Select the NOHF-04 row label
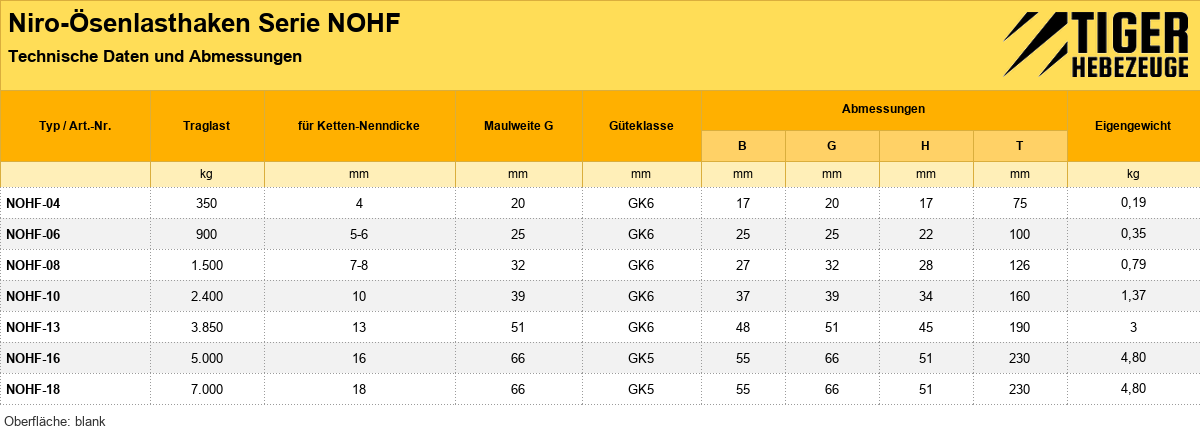The image size is (1200, 443). (x=33, y=203)
